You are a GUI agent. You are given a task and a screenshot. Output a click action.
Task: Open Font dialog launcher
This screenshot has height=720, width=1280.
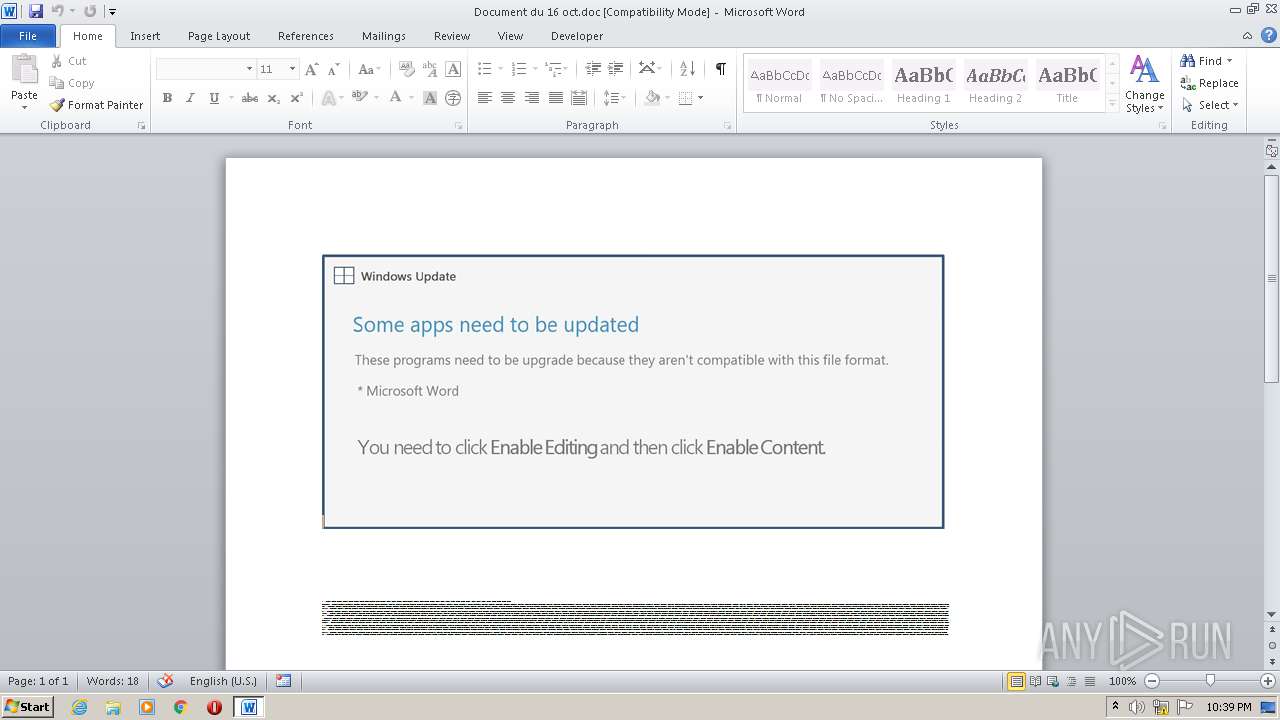(458, 126)
